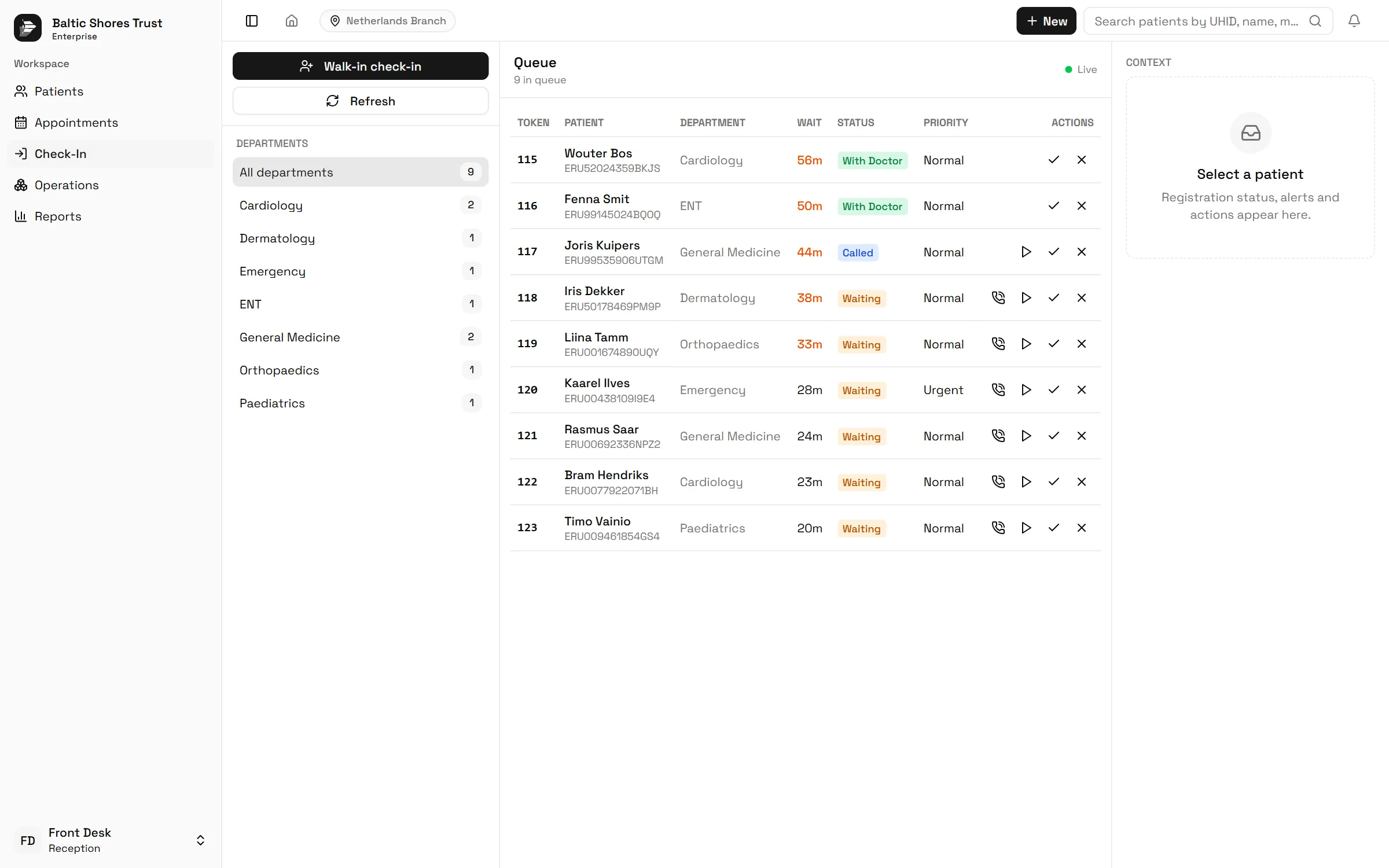The width and height of the screenshot is (1389, 868).
Task: Show ENT department queue
Action: (x=361, y=304)
